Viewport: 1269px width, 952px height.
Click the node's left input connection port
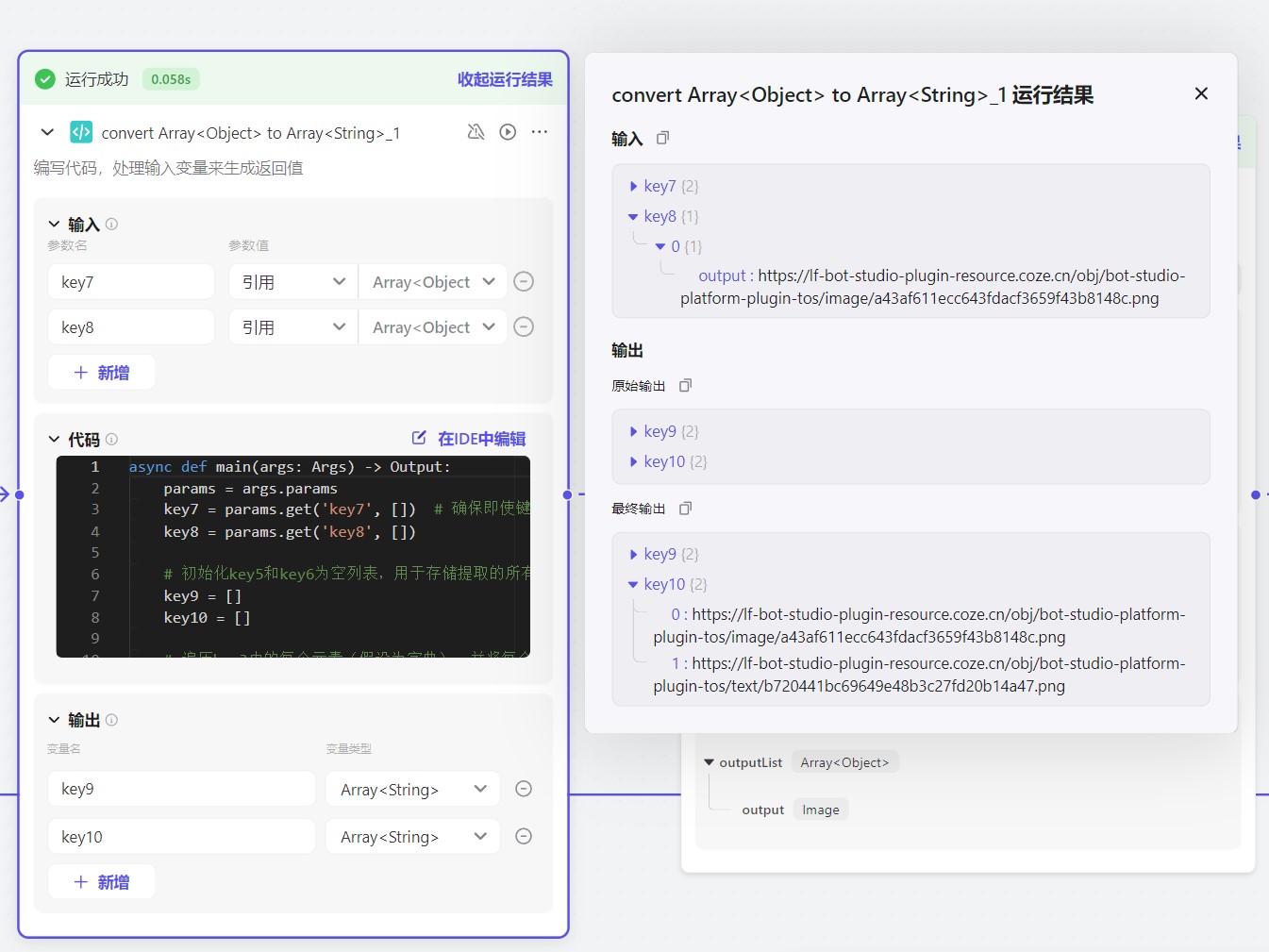pyautogui.click(x=19, y=494)
